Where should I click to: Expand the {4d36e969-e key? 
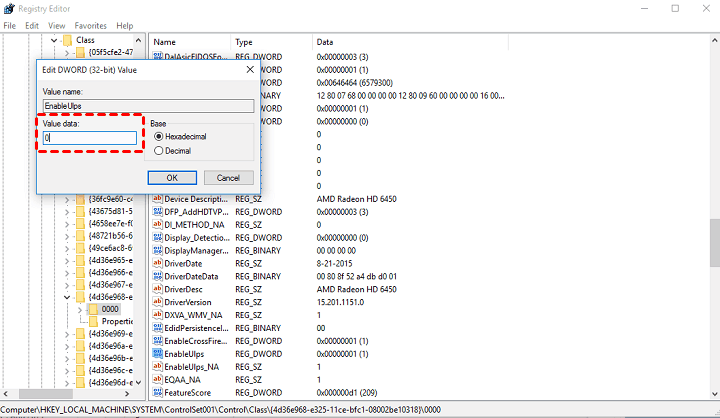coord(67,334)
